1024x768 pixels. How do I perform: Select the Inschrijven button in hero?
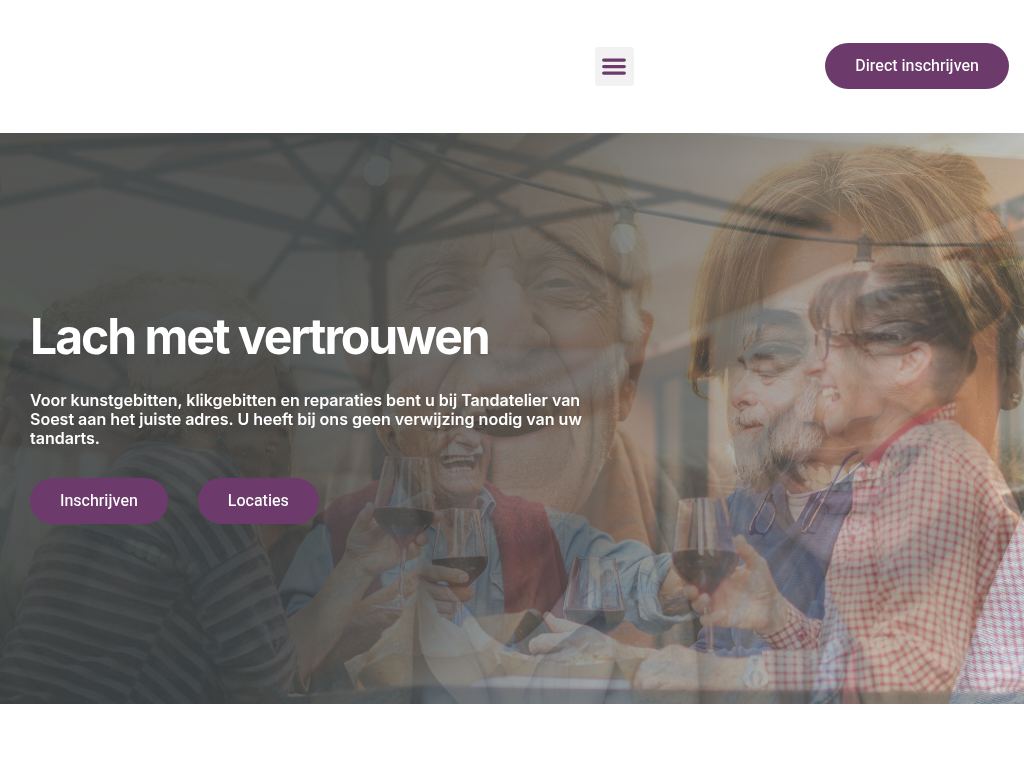click(99, 501)
